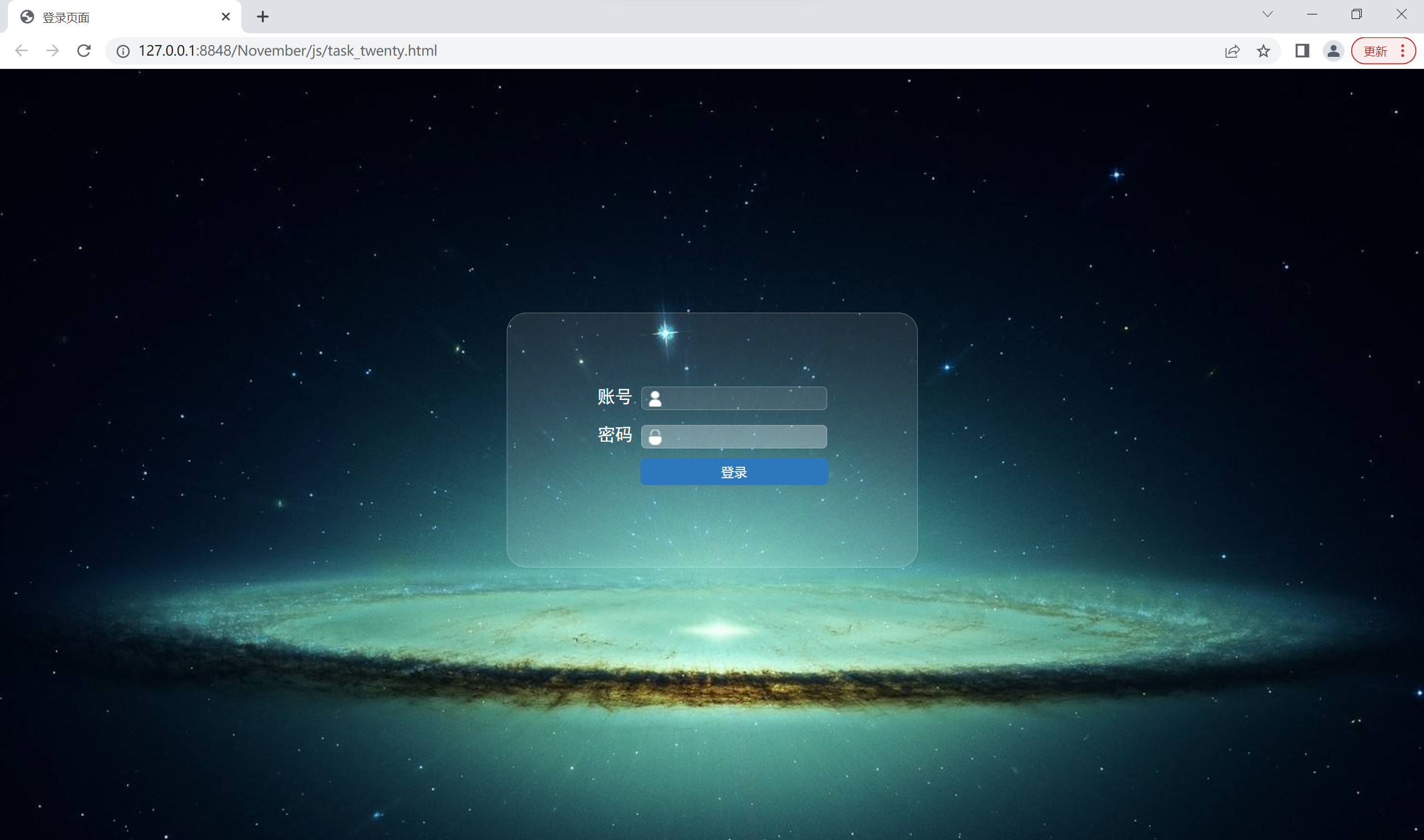Click the user icon in account field

[x=655, y=399]
